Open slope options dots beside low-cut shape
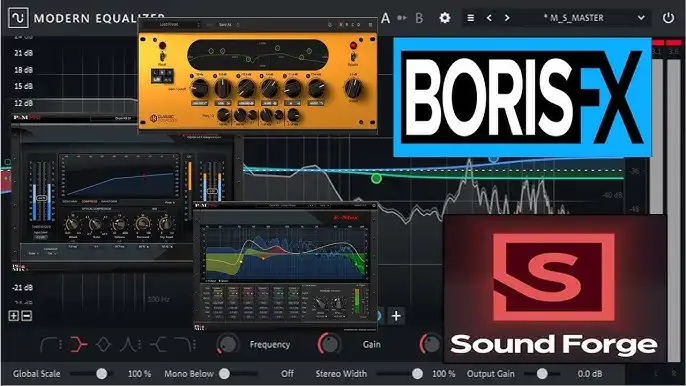Viewport: 686px width, 386px height. click(60, 345)
